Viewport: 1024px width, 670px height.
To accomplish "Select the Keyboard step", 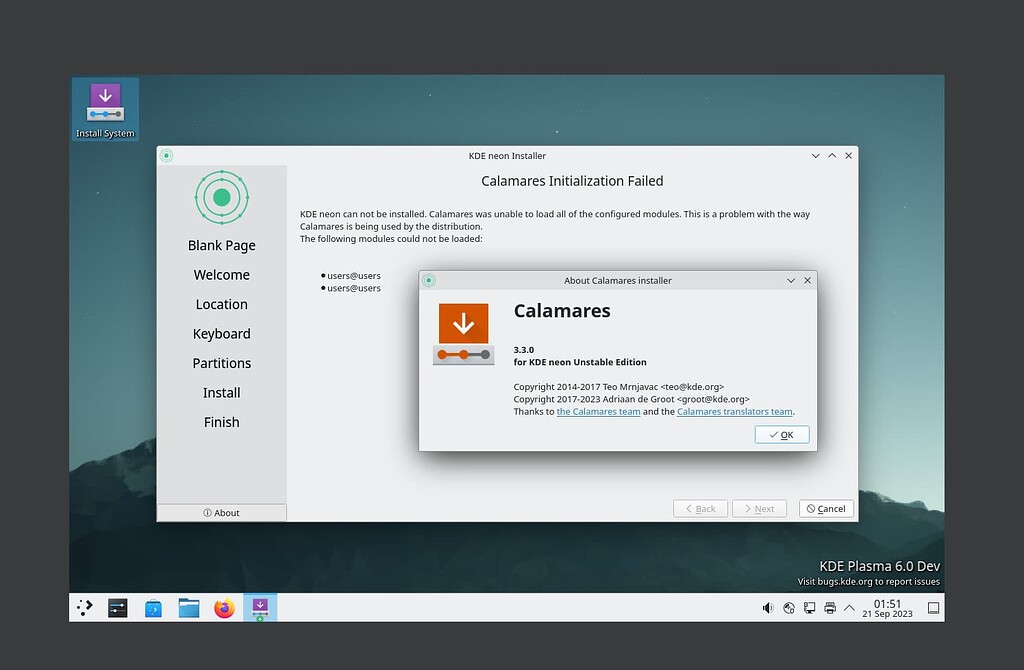I will [x=221, y=334].
